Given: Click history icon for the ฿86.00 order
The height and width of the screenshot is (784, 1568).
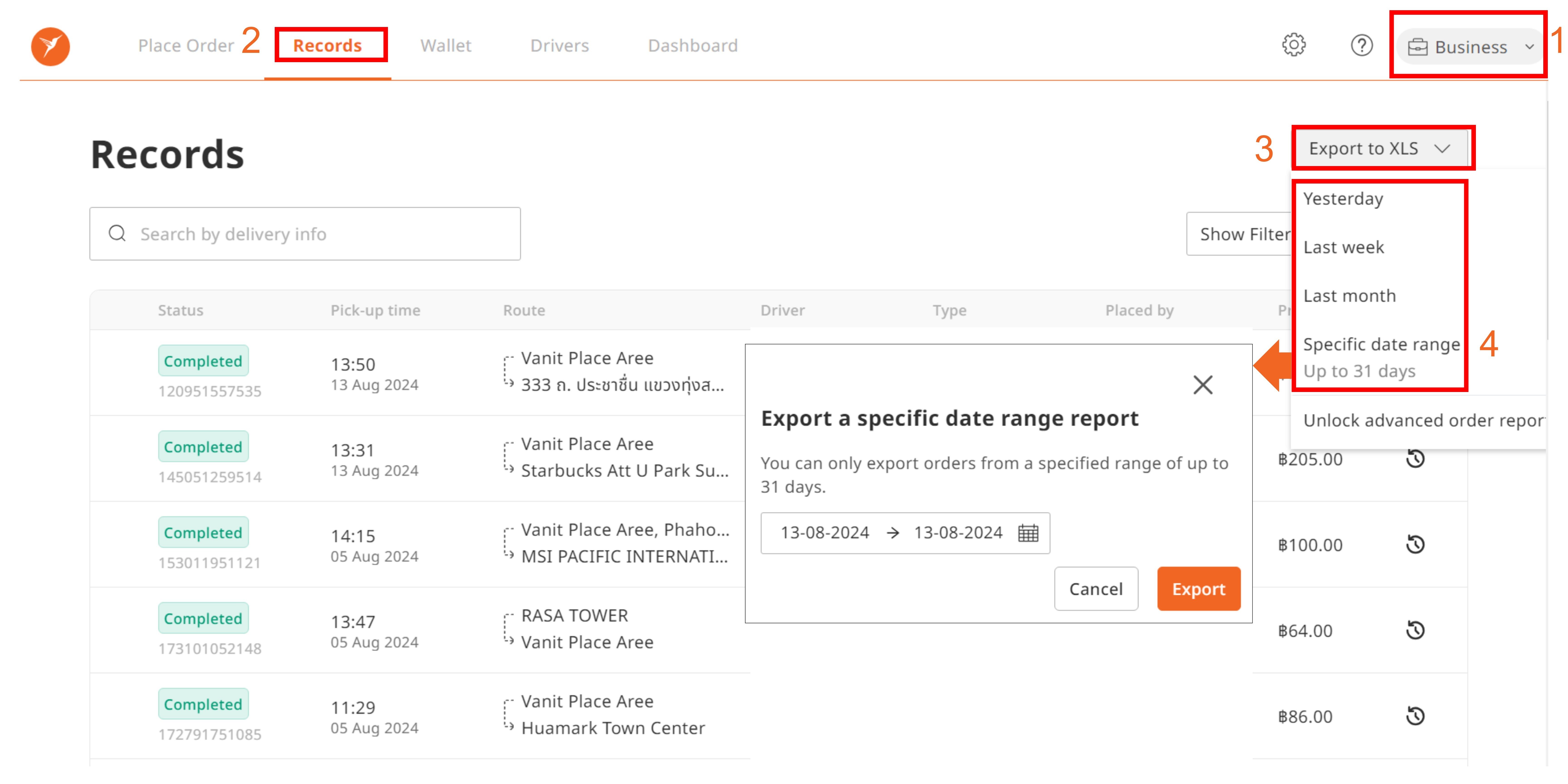Looking at the screenshot, I should pos(1415,716).
